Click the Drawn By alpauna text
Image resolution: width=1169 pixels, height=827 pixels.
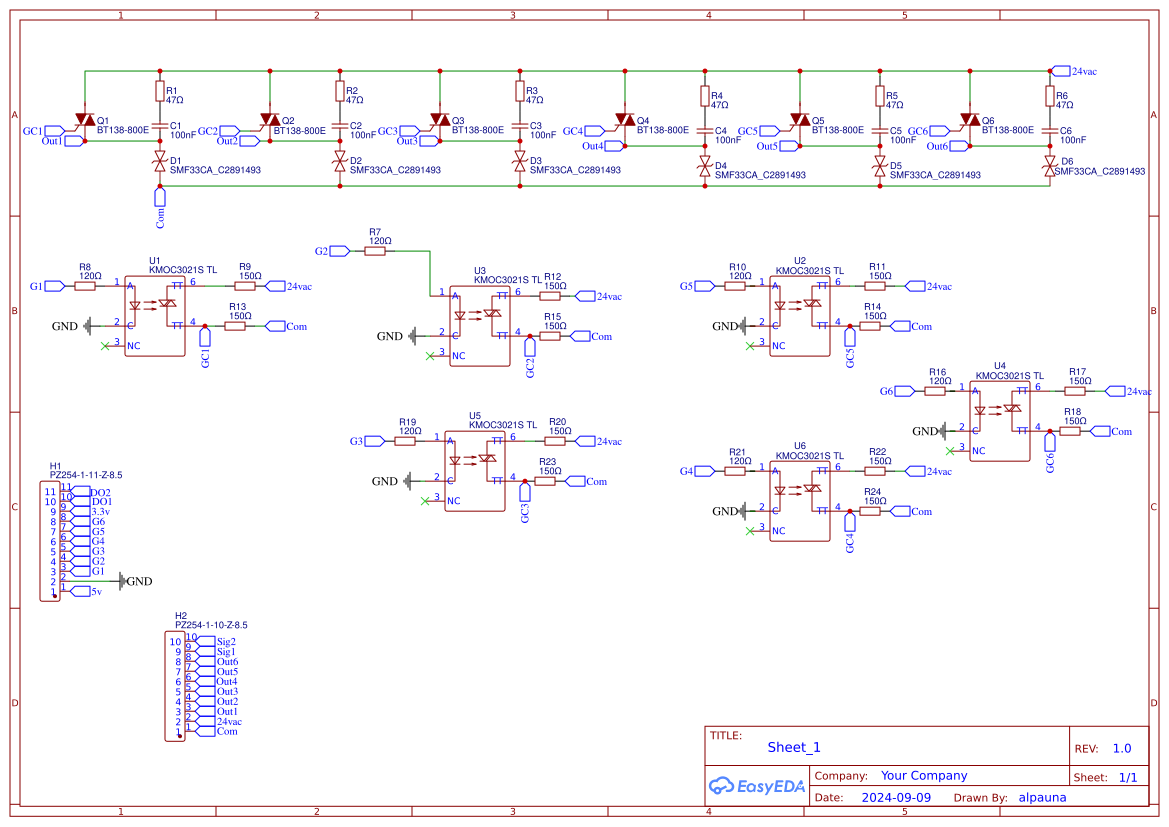1043,797
